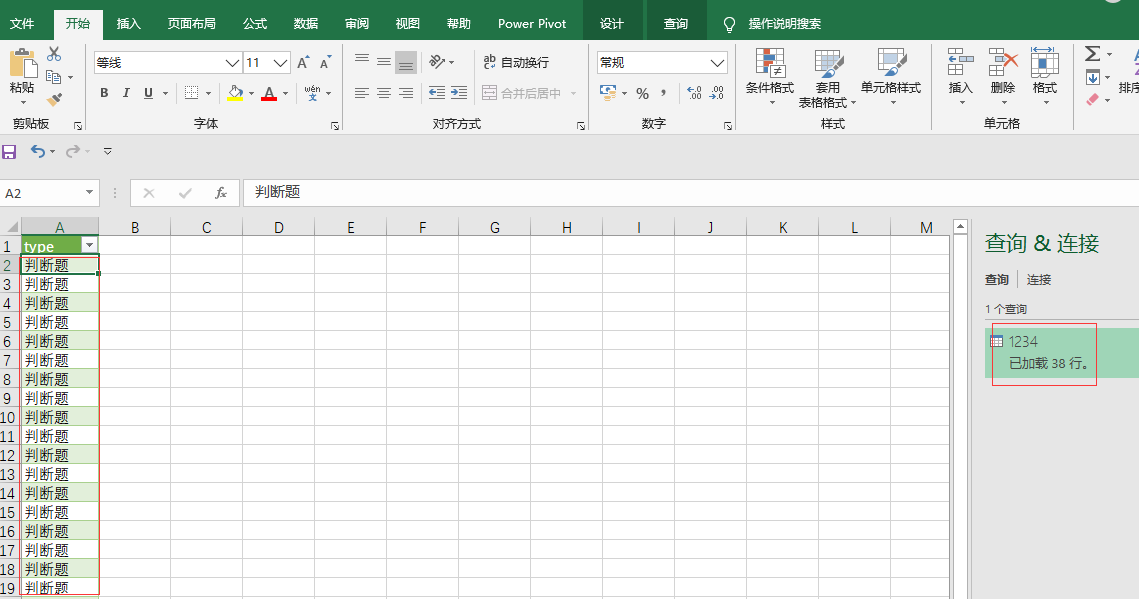1139x599 pixels.
Task: Apply percent style to selection
Action: coord(645,91)
